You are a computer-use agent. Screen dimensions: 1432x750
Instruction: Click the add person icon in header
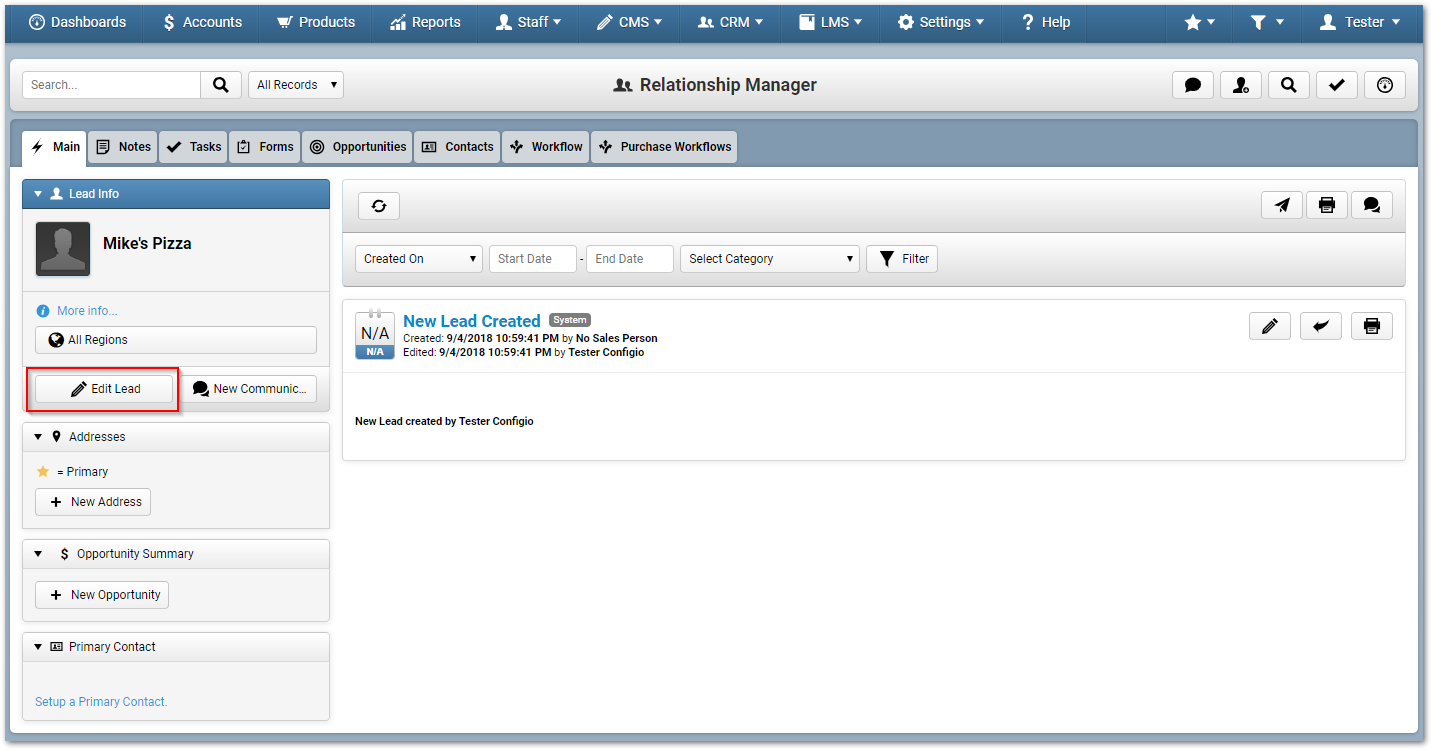coord(1241,85)
